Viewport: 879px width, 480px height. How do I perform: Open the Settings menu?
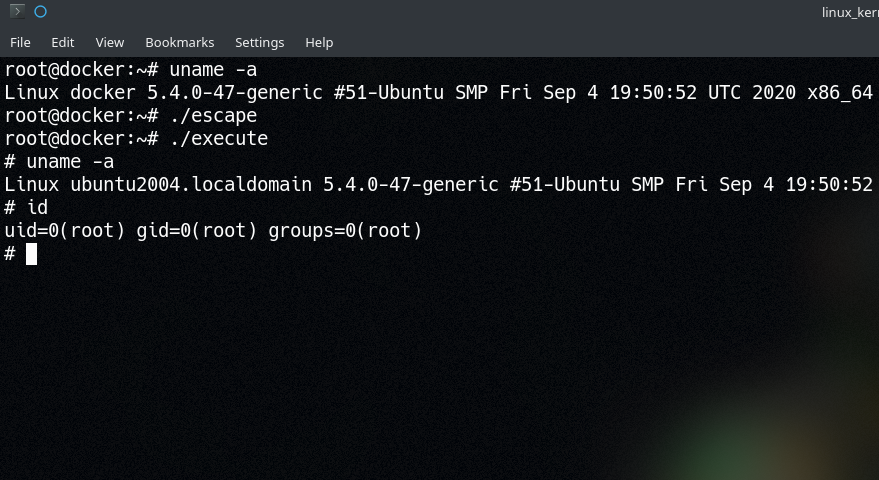pos(260,42)
